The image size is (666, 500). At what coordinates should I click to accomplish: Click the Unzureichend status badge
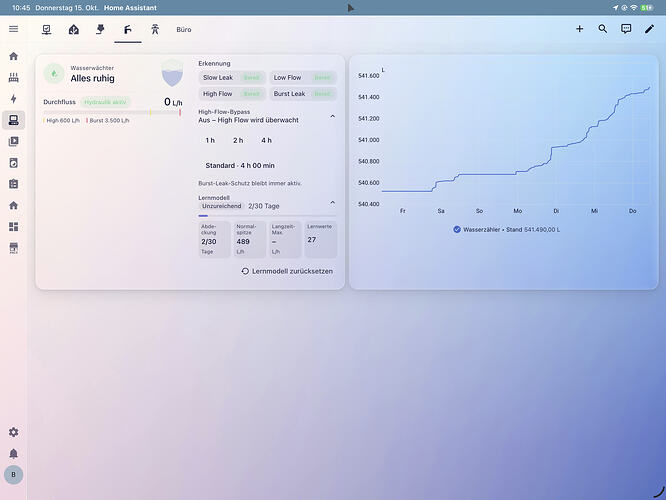coord(221,206)
